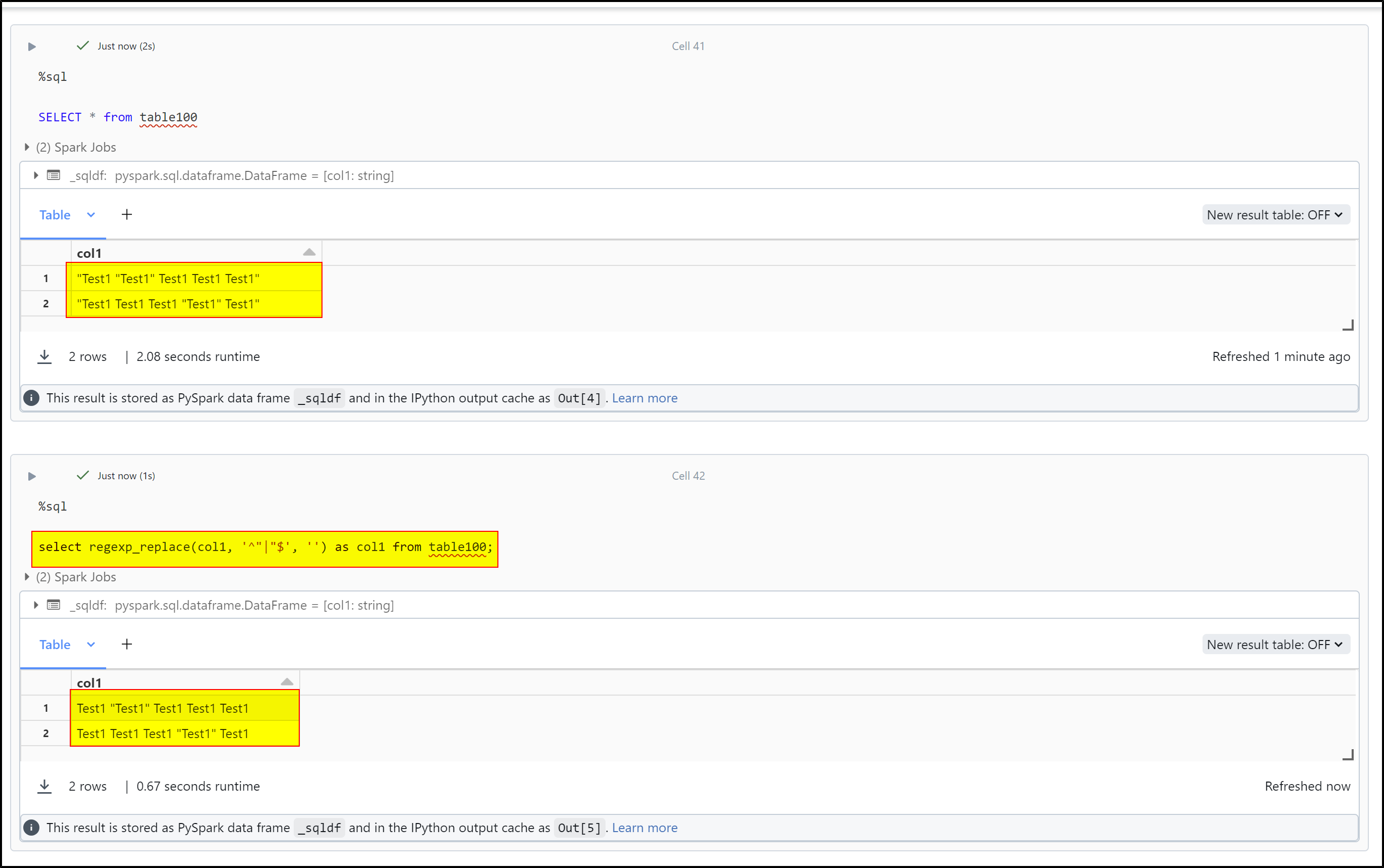Open Learn more link under Cell 41
Viewport: 1384px width, 868px height.
tap(644, 398)
